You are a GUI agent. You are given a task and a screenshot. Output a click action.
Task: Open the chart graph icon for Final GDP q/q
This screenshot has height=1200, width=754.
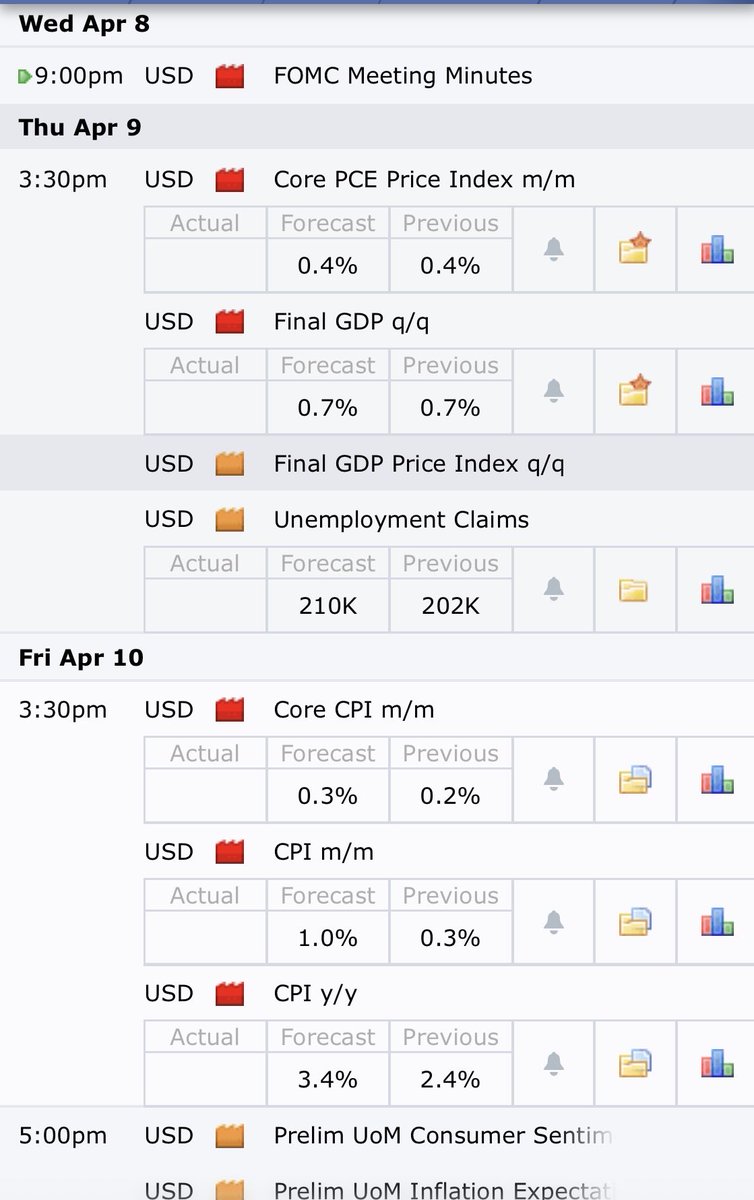[x=717, y=392]
